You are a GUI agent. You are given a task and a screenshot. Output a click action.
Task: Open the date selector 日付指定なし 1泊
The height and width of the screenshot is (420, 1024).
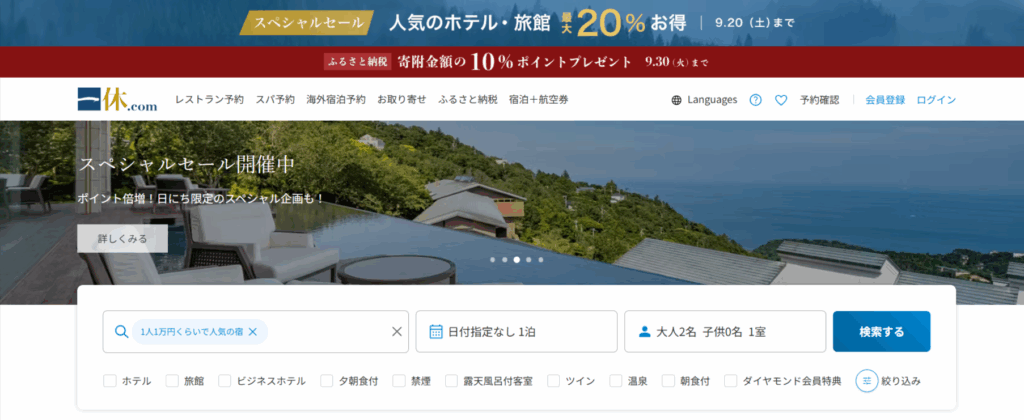517,332
